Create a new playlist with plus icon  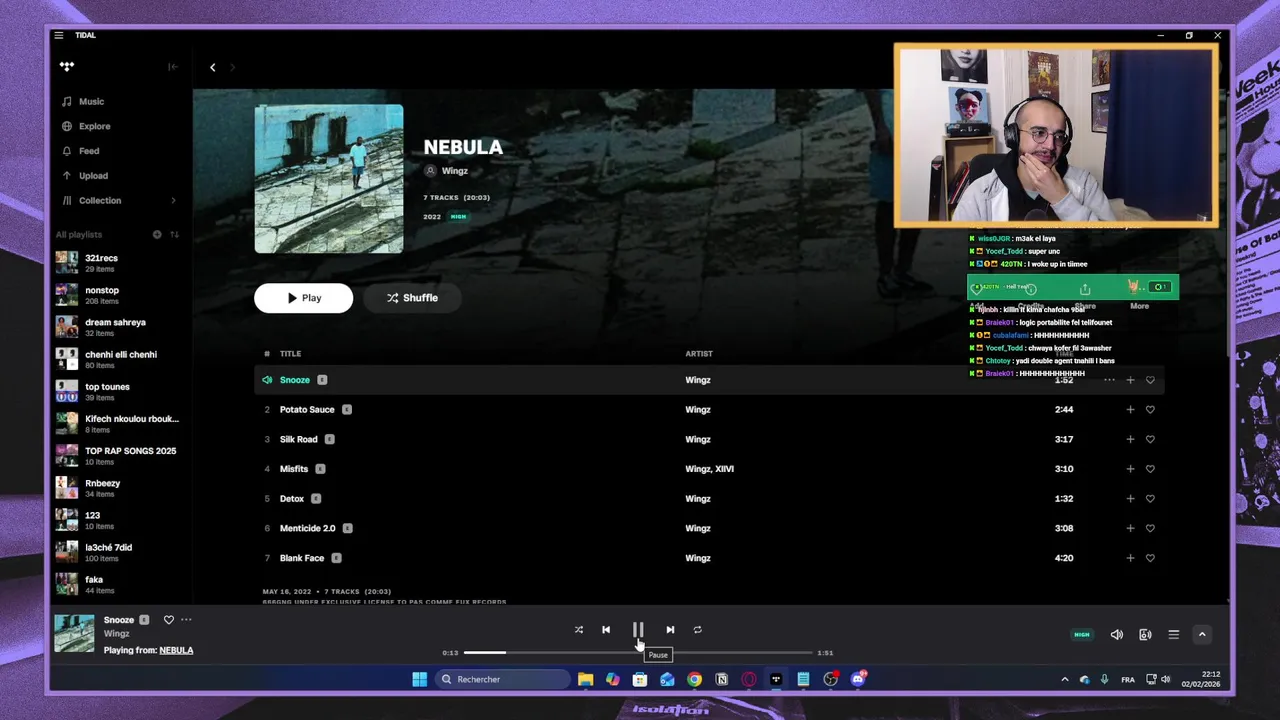click(157, 235)
